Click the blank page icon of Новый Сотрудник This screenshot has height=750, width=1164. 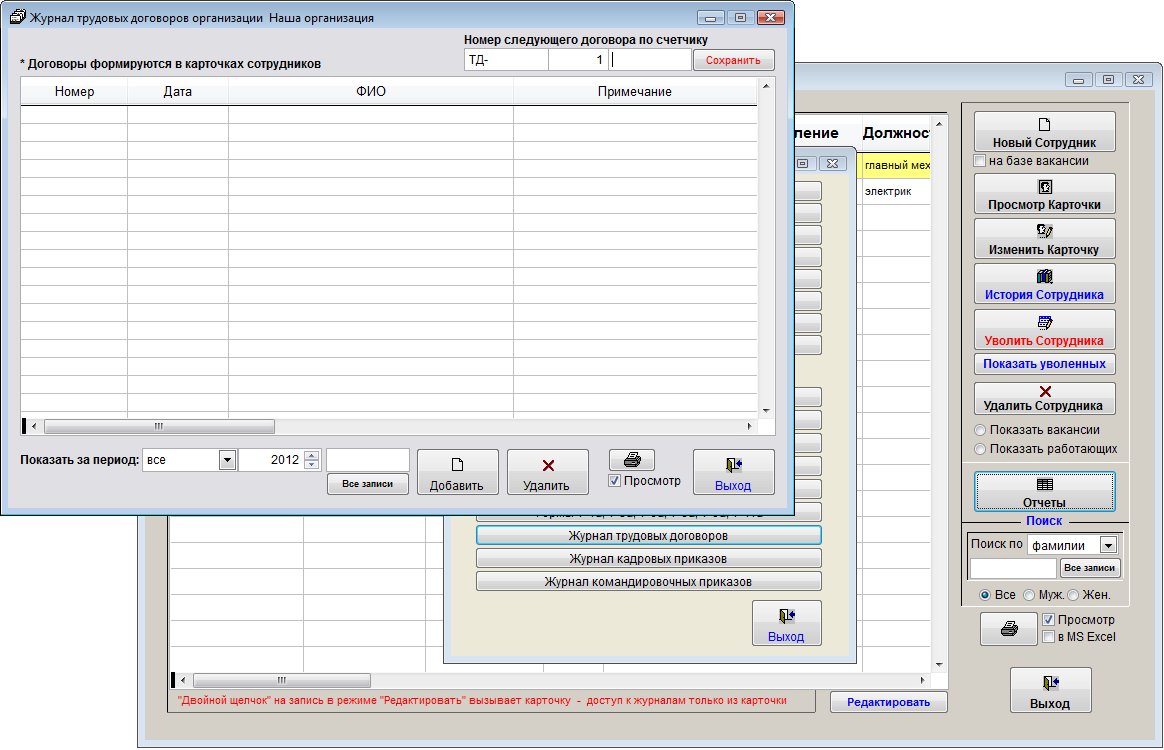click(1044, 124)
